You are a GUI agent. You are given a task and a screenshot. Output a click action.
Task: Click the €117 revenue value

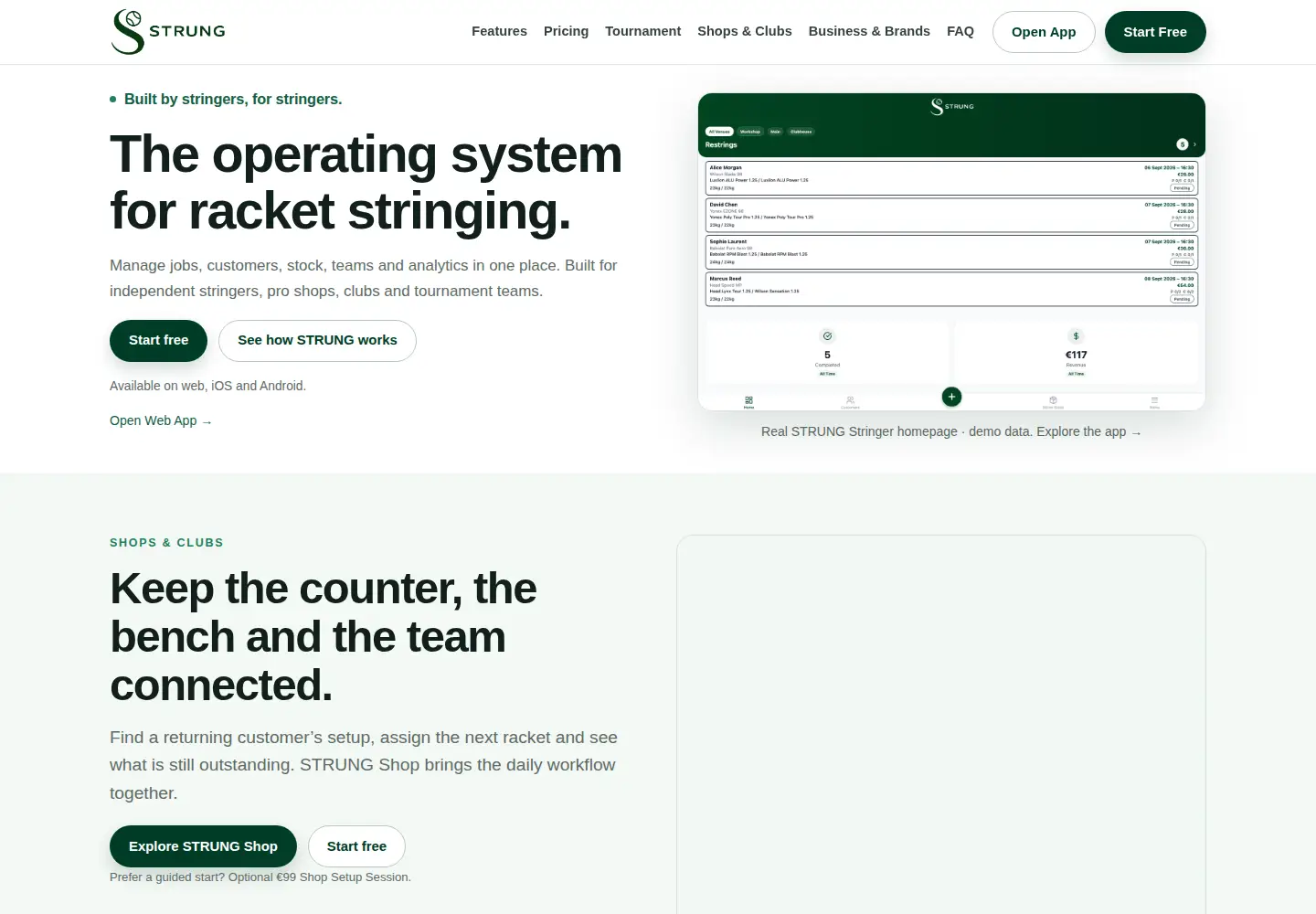pyautogui.click(x=1076, y=355)
